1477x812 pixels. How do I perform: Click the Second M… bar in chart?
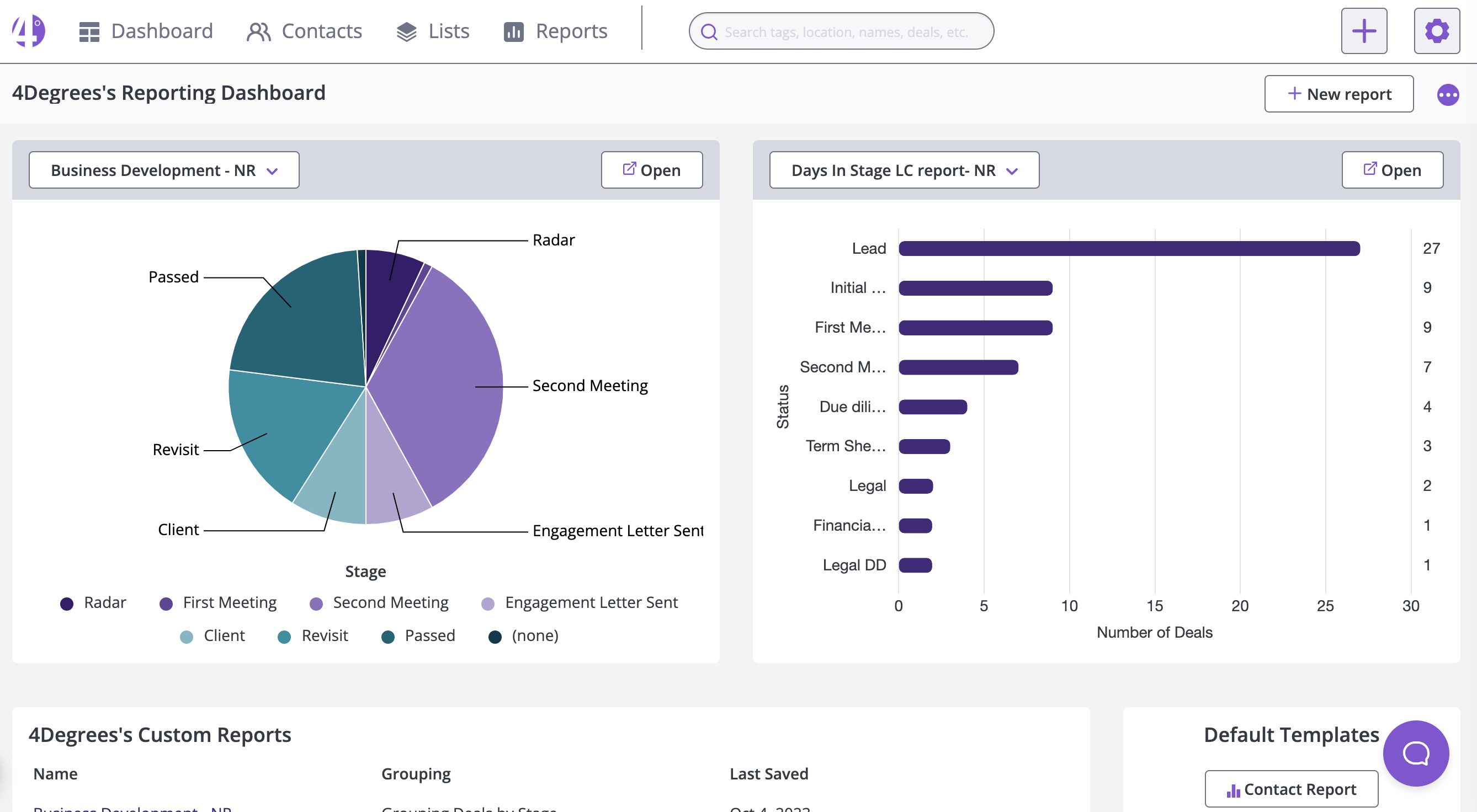tap(958, 367)
